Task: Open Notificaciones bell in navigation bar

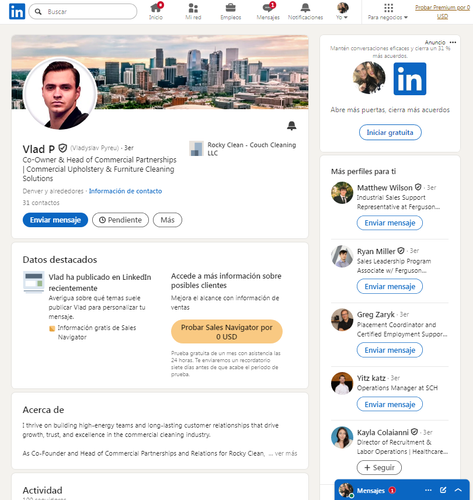Action: pyautogui.click(x=305, y=11)
